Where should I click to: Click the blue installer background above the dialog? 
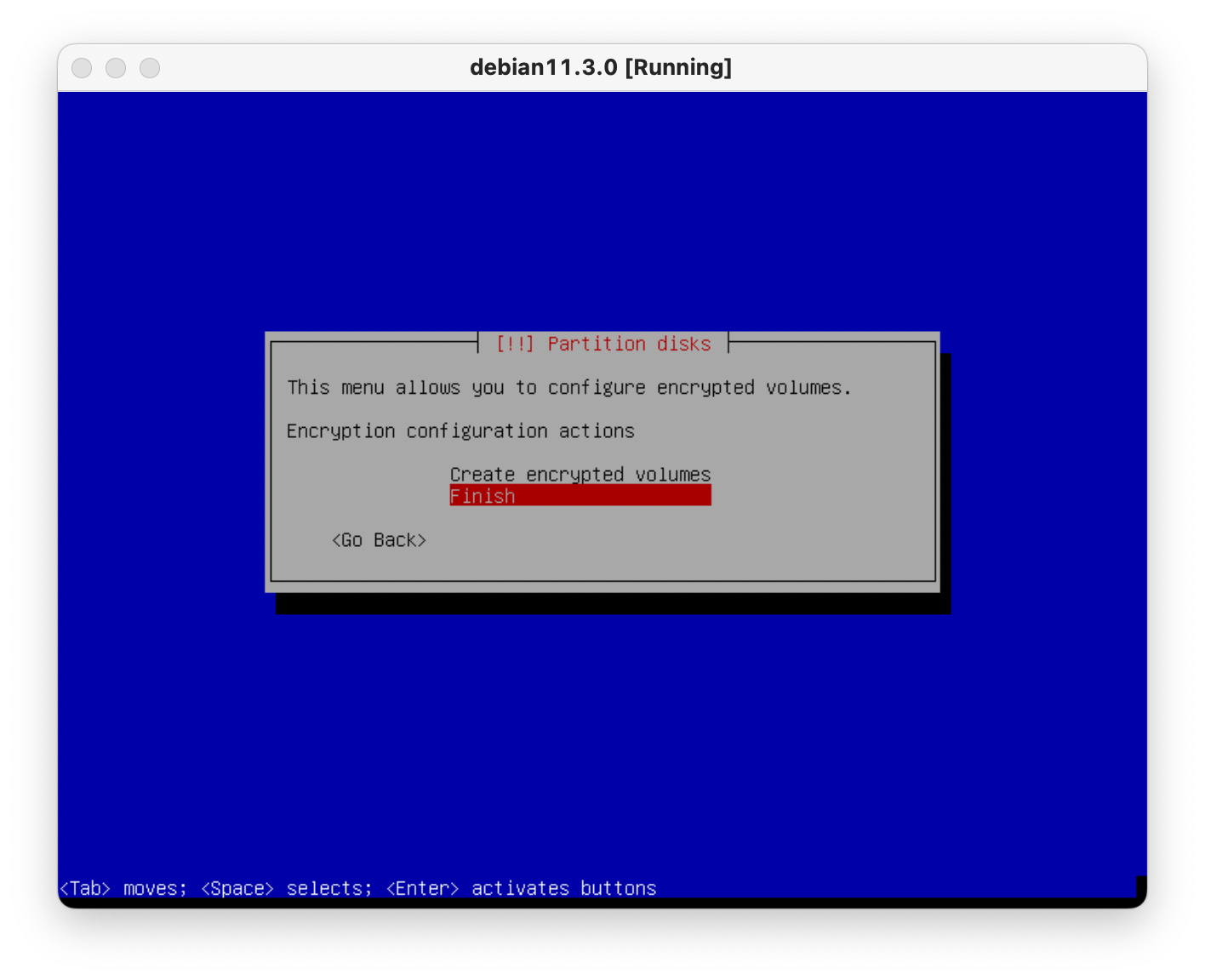coord(602,213)
